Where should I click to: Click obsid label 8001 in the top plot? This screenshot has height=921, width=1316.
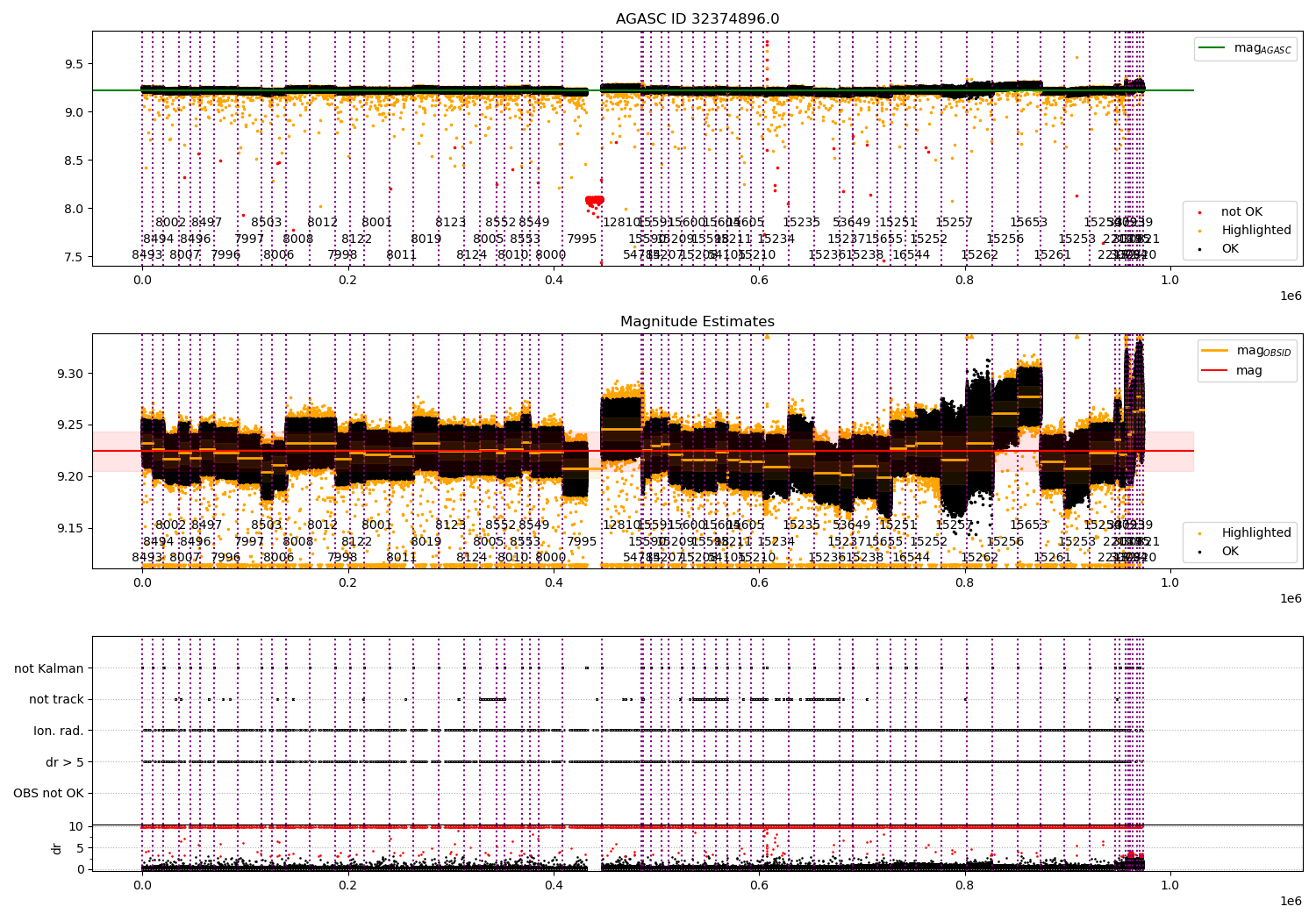377,223
